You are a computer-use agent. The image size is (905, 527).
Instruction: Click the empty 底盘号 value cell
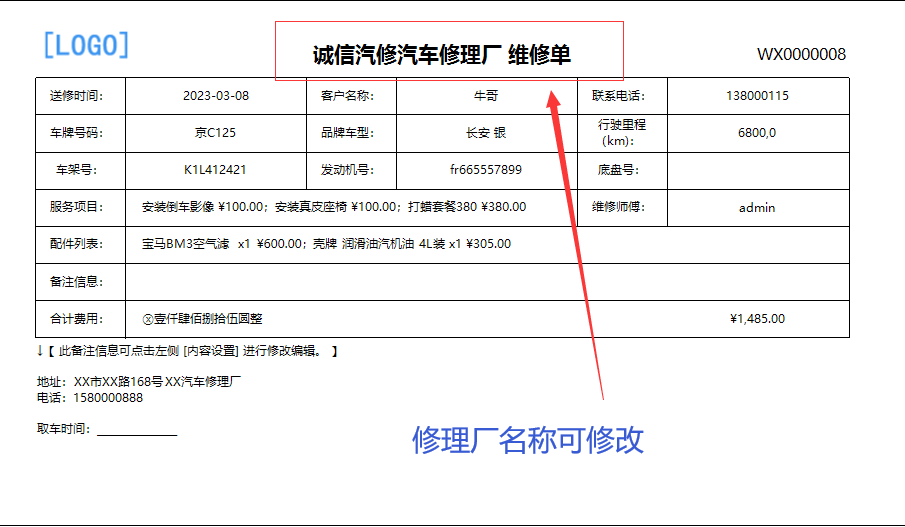tap(758, 171)
